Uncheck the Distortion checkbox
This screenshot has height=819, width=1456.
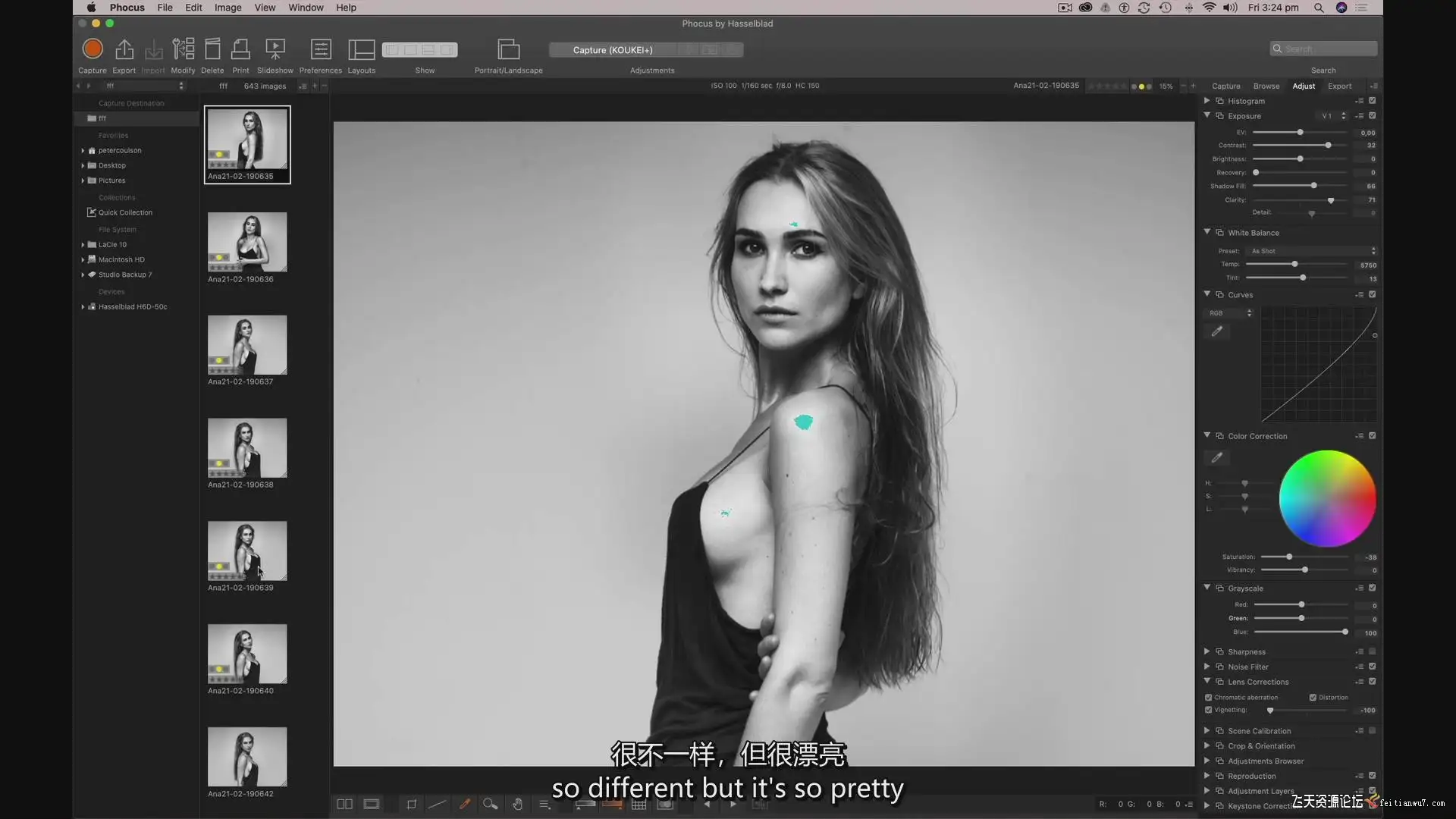click(1313, 697)
